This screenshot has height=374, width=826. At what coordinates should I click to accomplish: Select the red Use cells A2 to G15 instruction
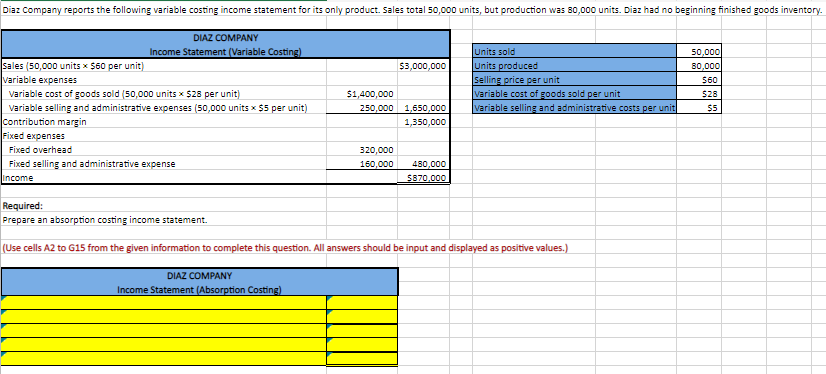pos(285,248)
